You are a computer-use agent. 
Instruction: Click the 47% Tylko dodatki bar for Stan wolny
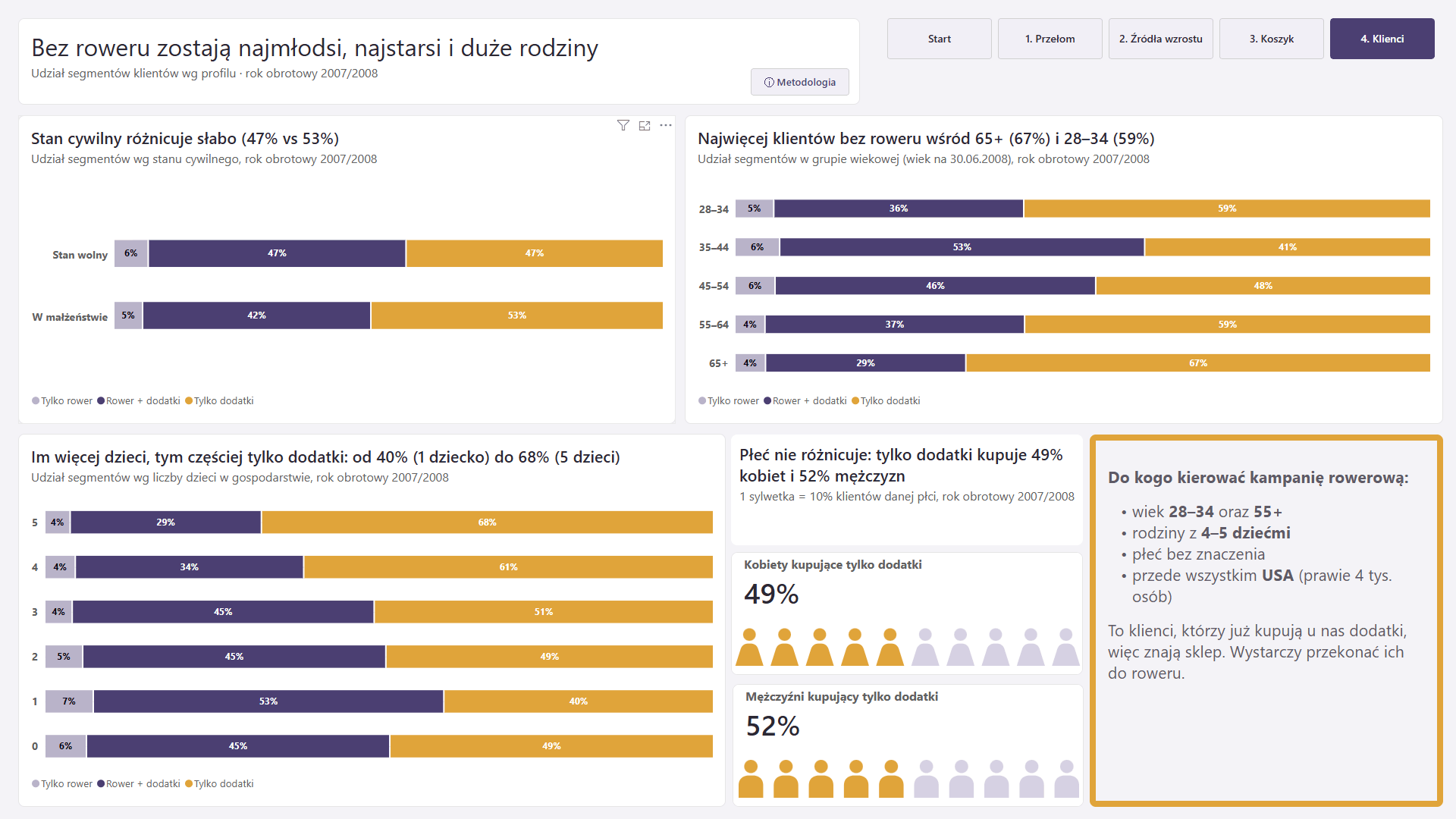coord(535,253)
